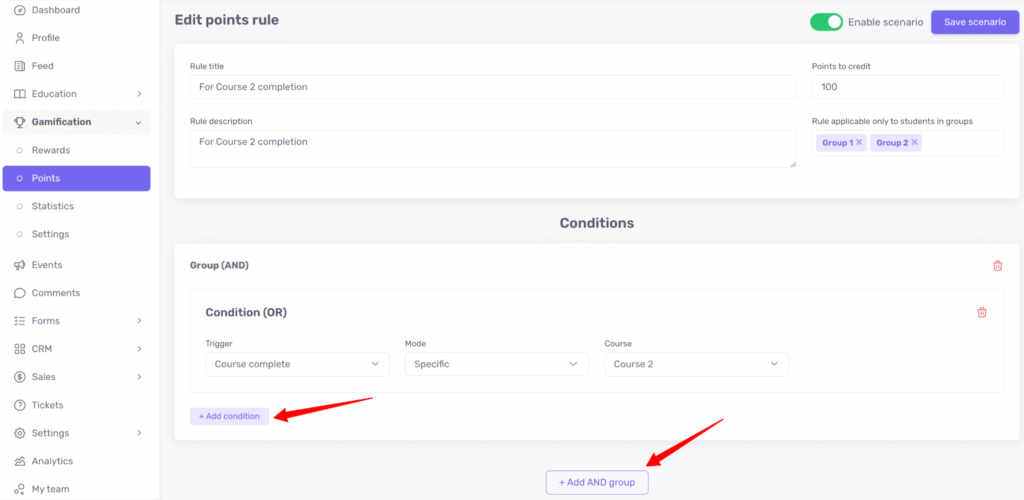1024x500 pixels.
Task: Click the Analytics chart icon
Action: tap(20, 461)
